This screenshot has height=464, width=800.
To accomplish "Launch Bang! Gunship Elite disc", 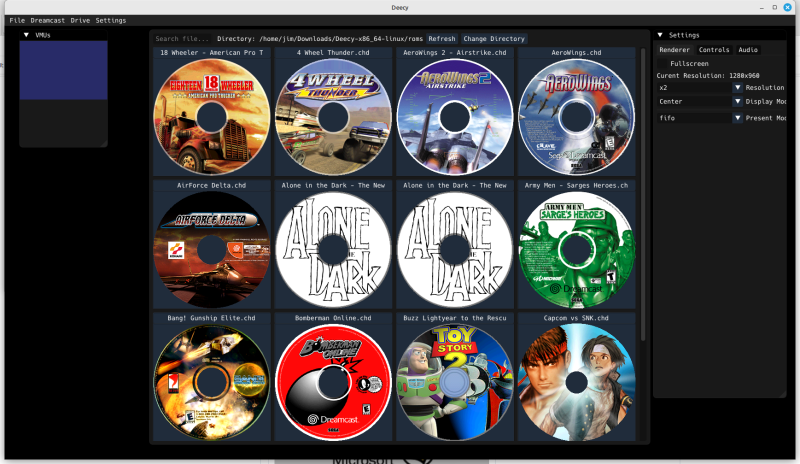I will click(x=212, y=382).
